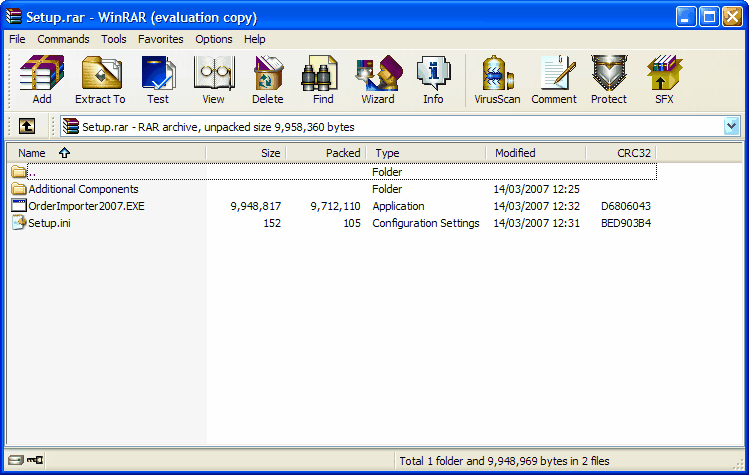
Task: Maximize the WinRAR window
Action: click(x=709, y=17)
